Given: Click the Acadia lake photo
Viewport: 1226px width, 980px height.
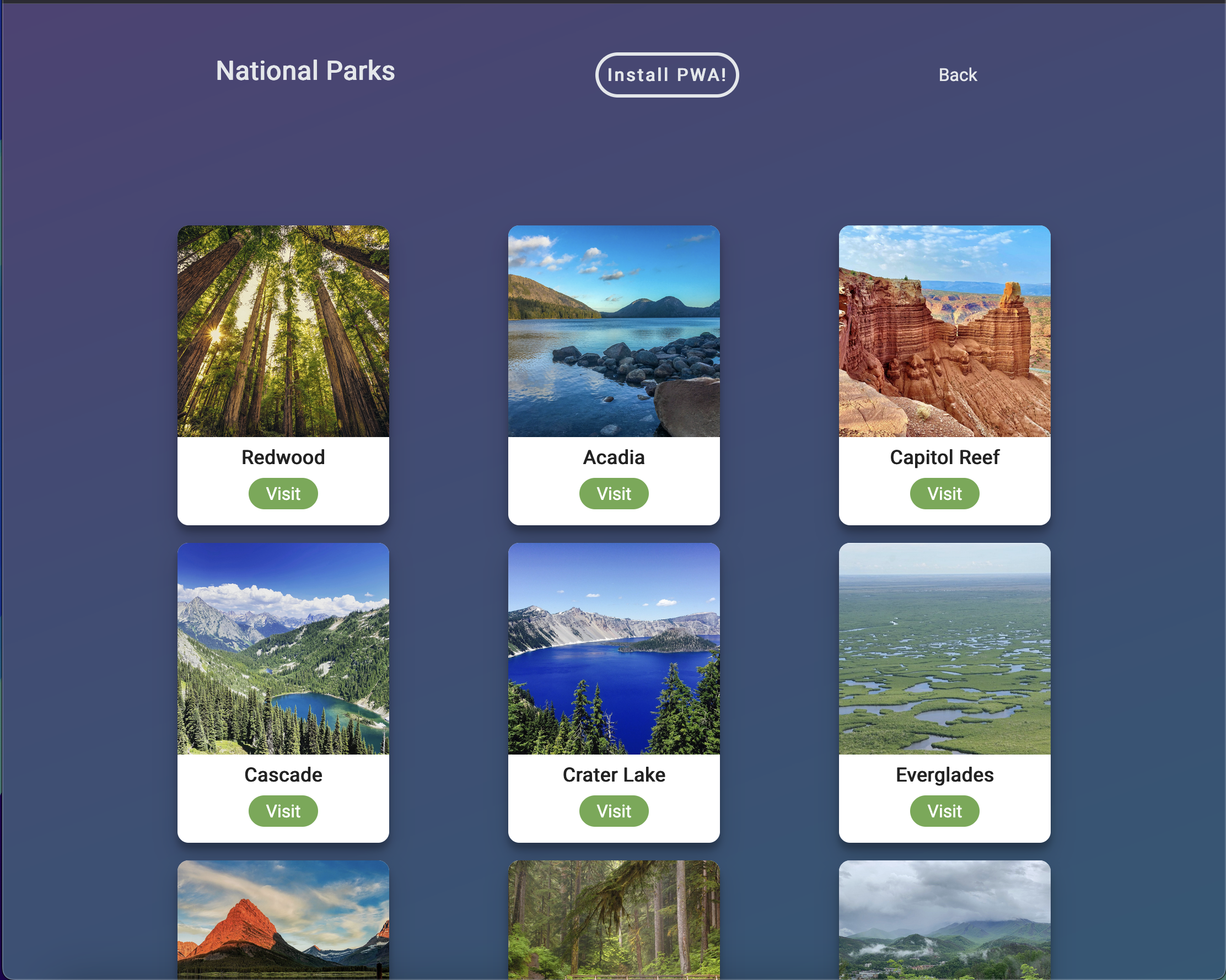Looking at the screenshot, I should point(614,330).
